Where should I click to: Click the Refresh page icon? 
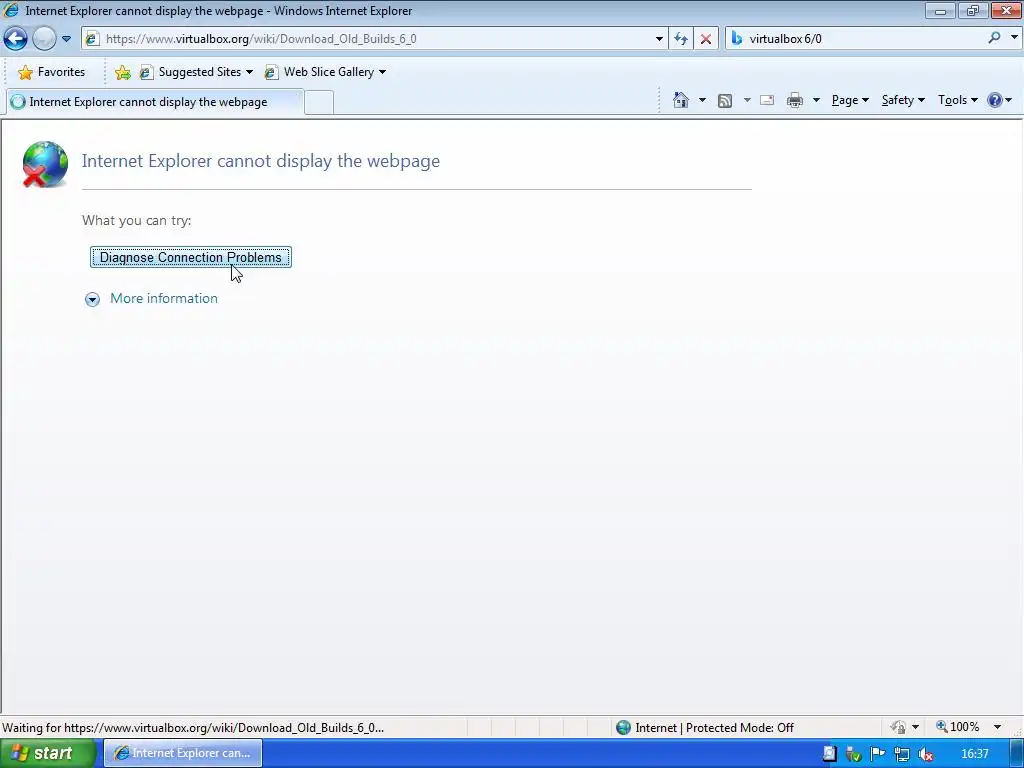(x=681, y=39)
